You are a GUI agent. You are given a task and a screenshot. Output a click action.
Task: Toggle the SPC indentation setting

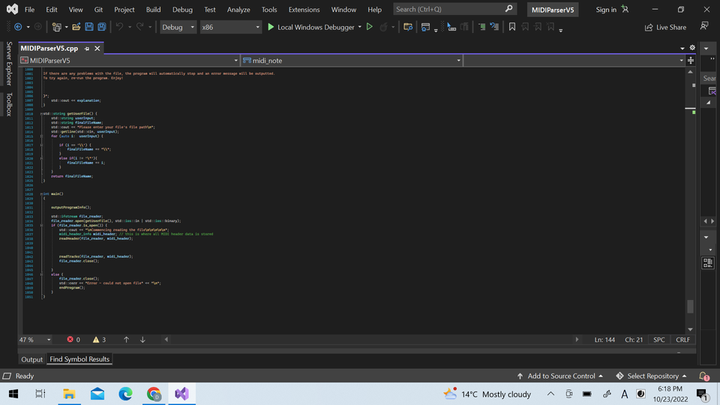coord(659,340)
